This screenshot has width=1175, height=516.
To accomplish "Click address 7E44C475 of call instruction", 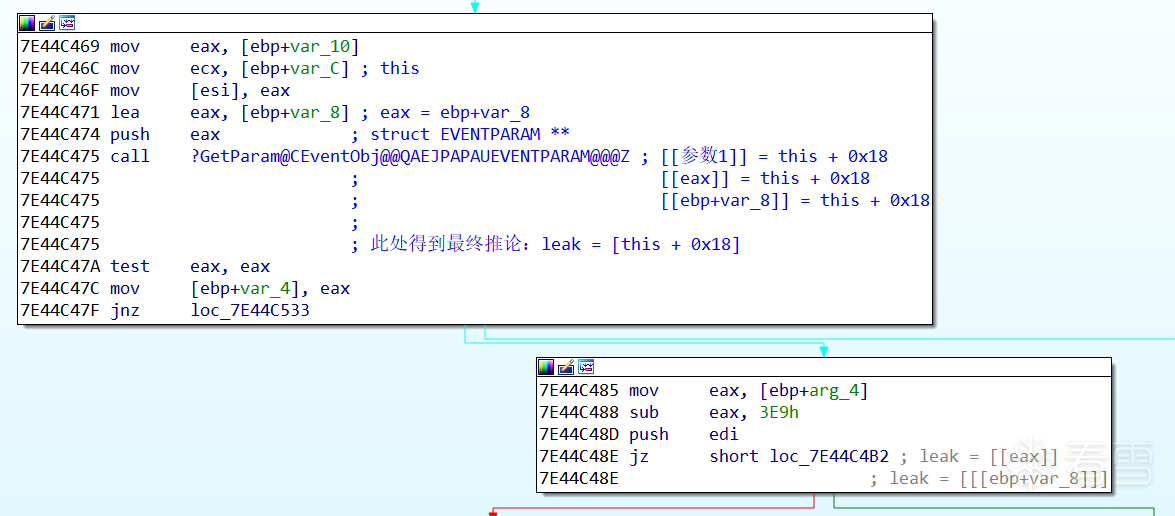I will 60,157.
